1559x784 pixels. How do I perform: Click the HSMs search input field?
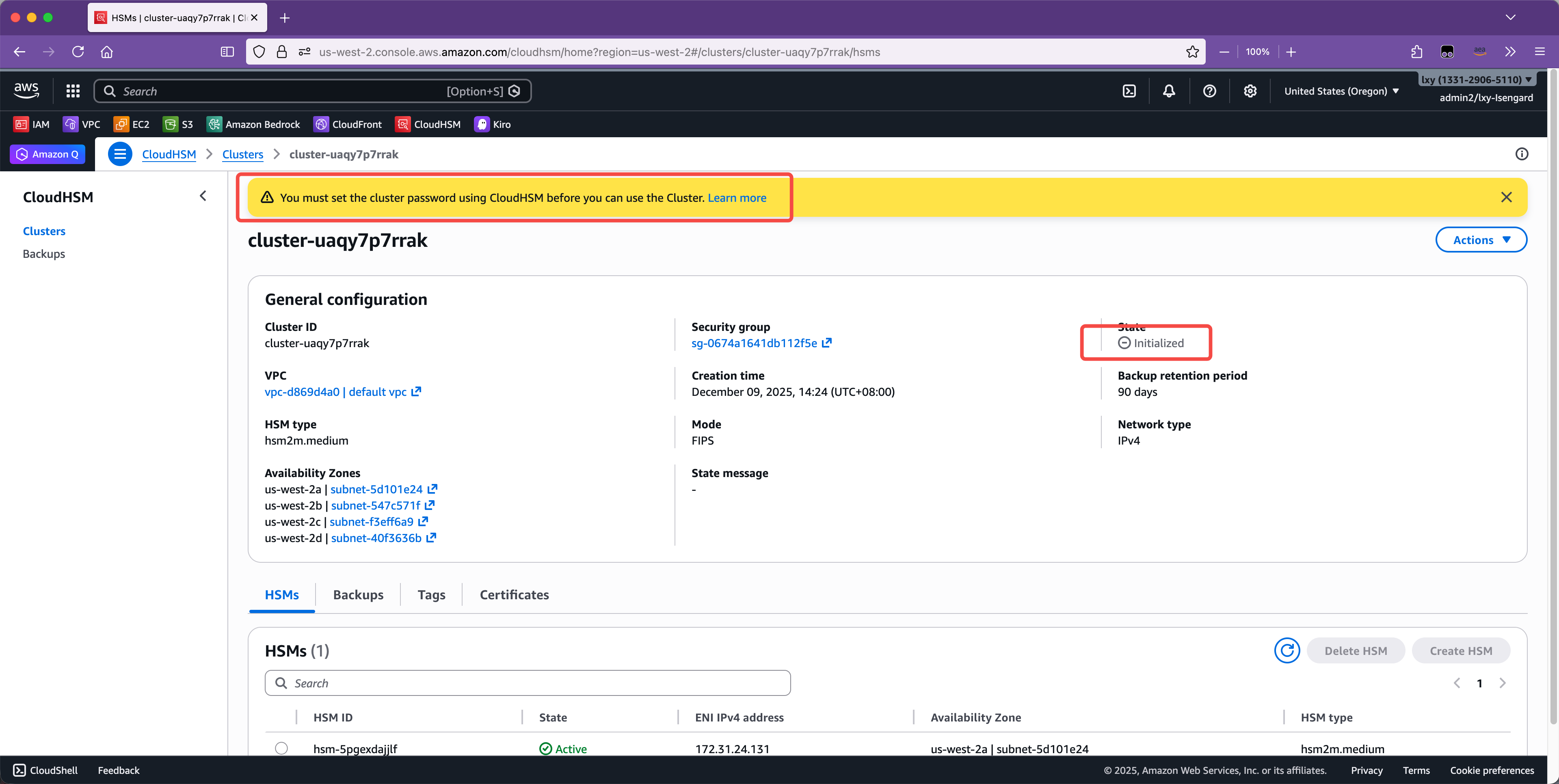(x=527, y=683)
